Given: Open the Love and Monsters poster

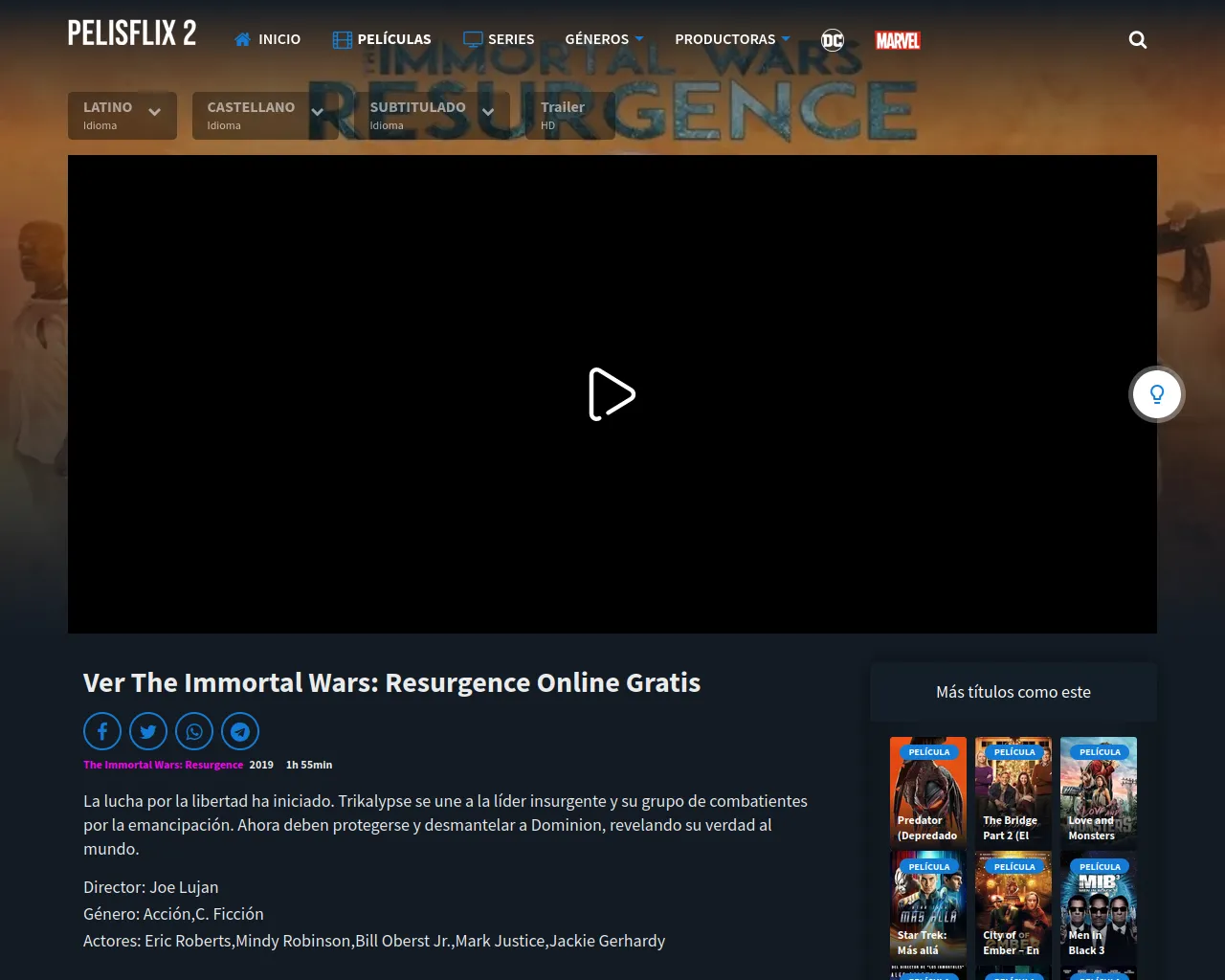Looking at the screenshot, I should point(1099,792).
